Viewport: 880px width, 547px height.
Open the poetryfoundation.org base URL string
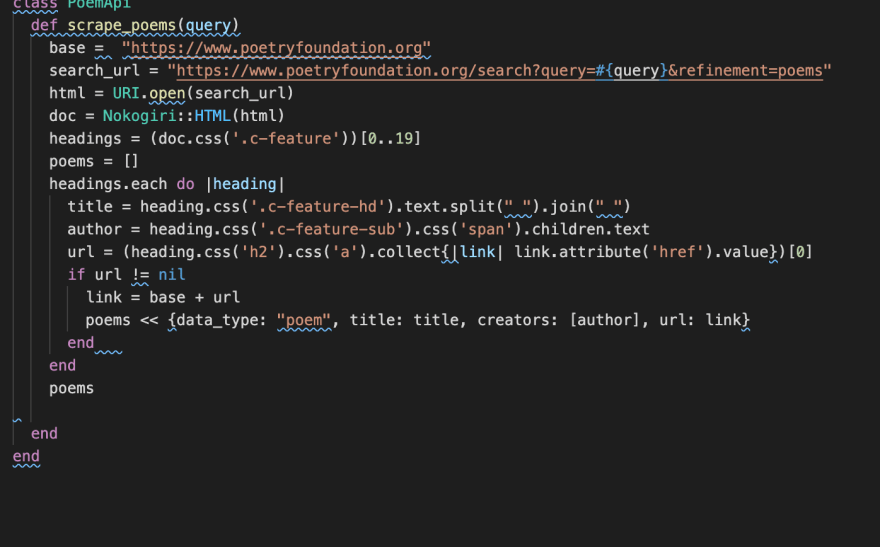(276, 48)
